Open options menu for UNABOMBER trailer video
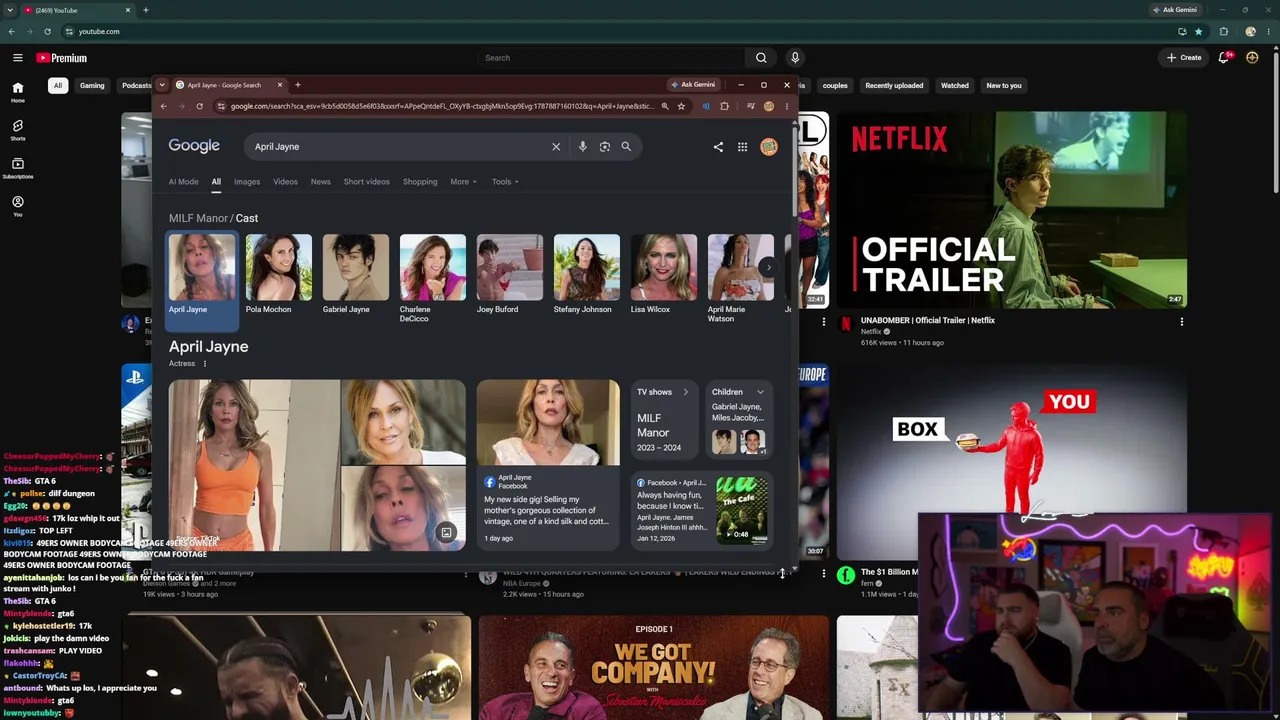Image resolution: width=1280 pixels, height=720 pixels. point(1181,322)
